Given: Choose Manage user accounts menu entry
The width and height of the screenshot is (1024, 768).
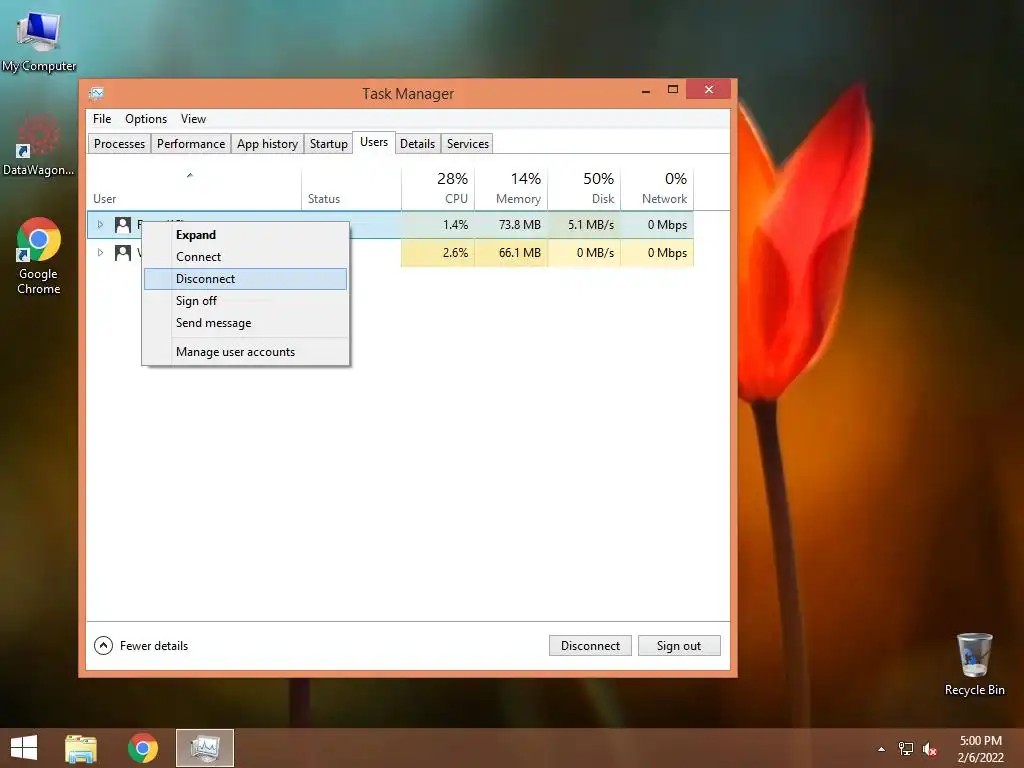Looking at the screenshot, I should pyautogui.click(x=246, y=352).
